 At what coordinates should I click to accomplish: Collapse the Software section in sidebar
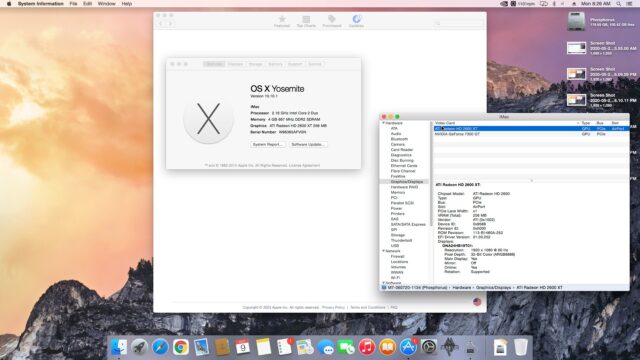coord(383,283)
